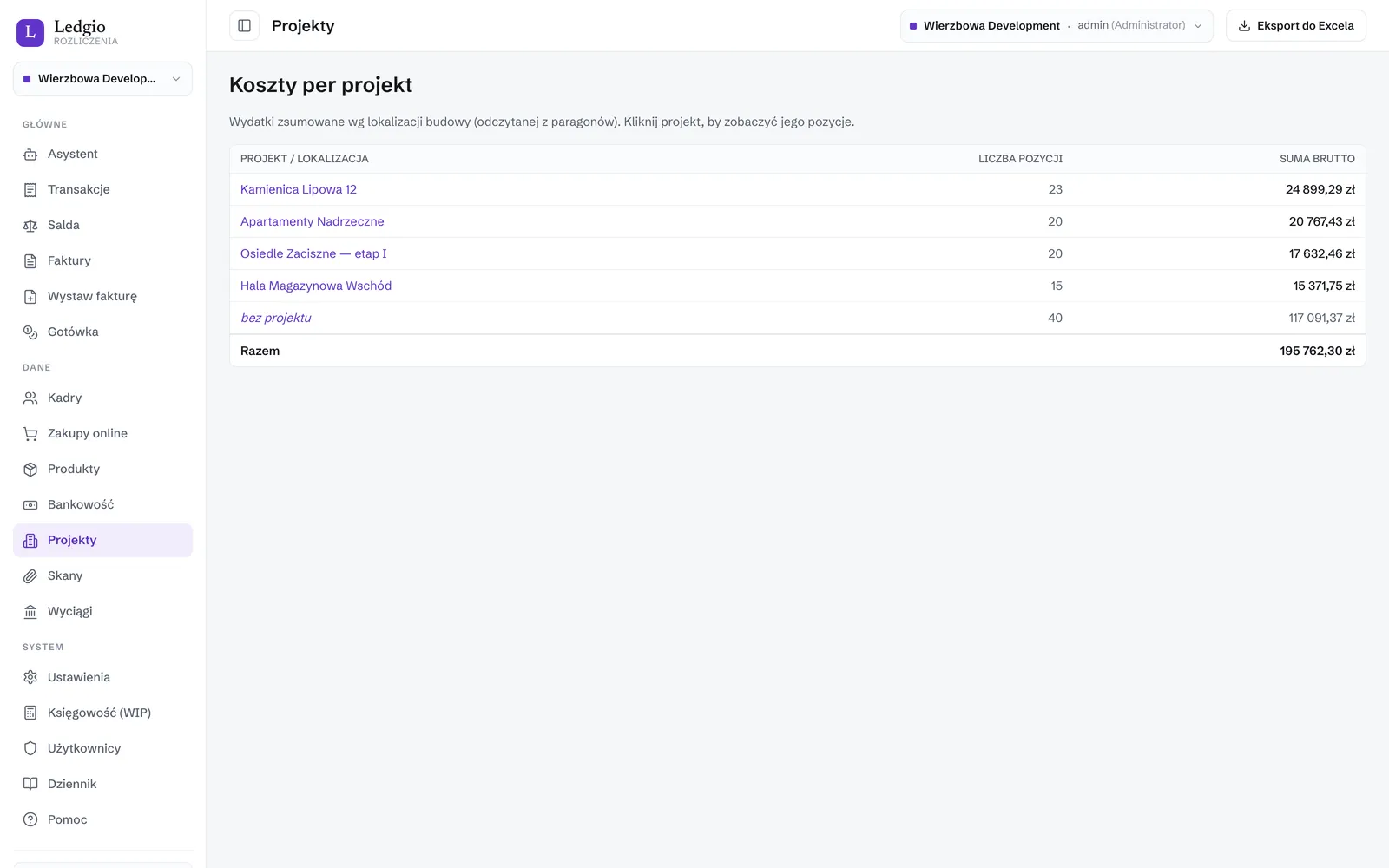Viewport: 1389px width, 868px height.
Task: Click the Ledgio logo icon
Action: coord(30,32)
